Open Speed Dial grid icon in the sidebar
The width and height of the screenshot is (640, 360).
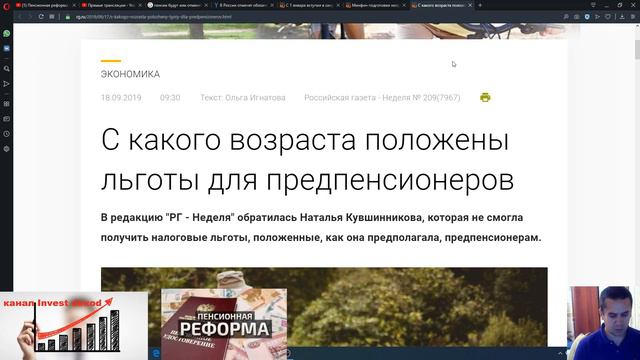coord(7,104)
